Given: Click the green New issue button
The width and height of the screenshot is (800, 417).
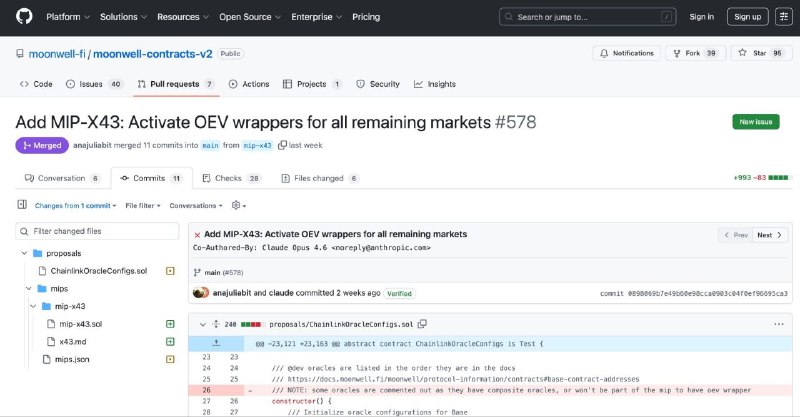Looking at the screenshot, I should [x=755, y=122].
